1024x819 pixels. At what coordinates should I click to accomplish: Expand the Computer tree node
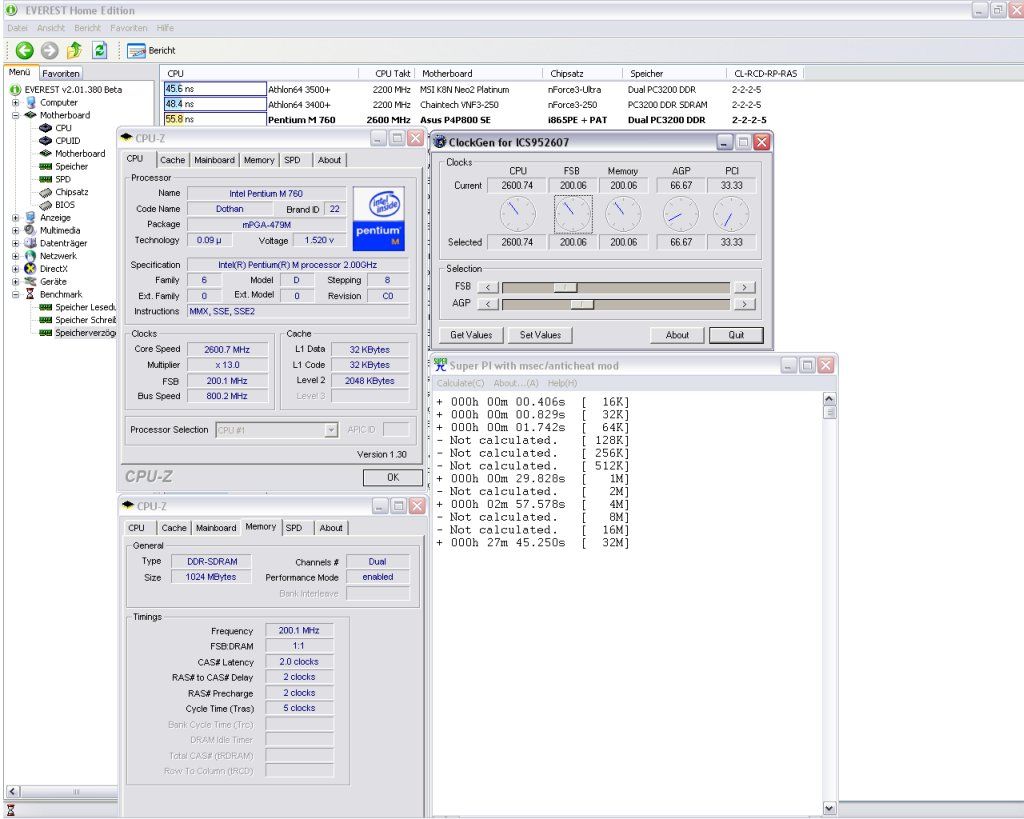[16, 103]
